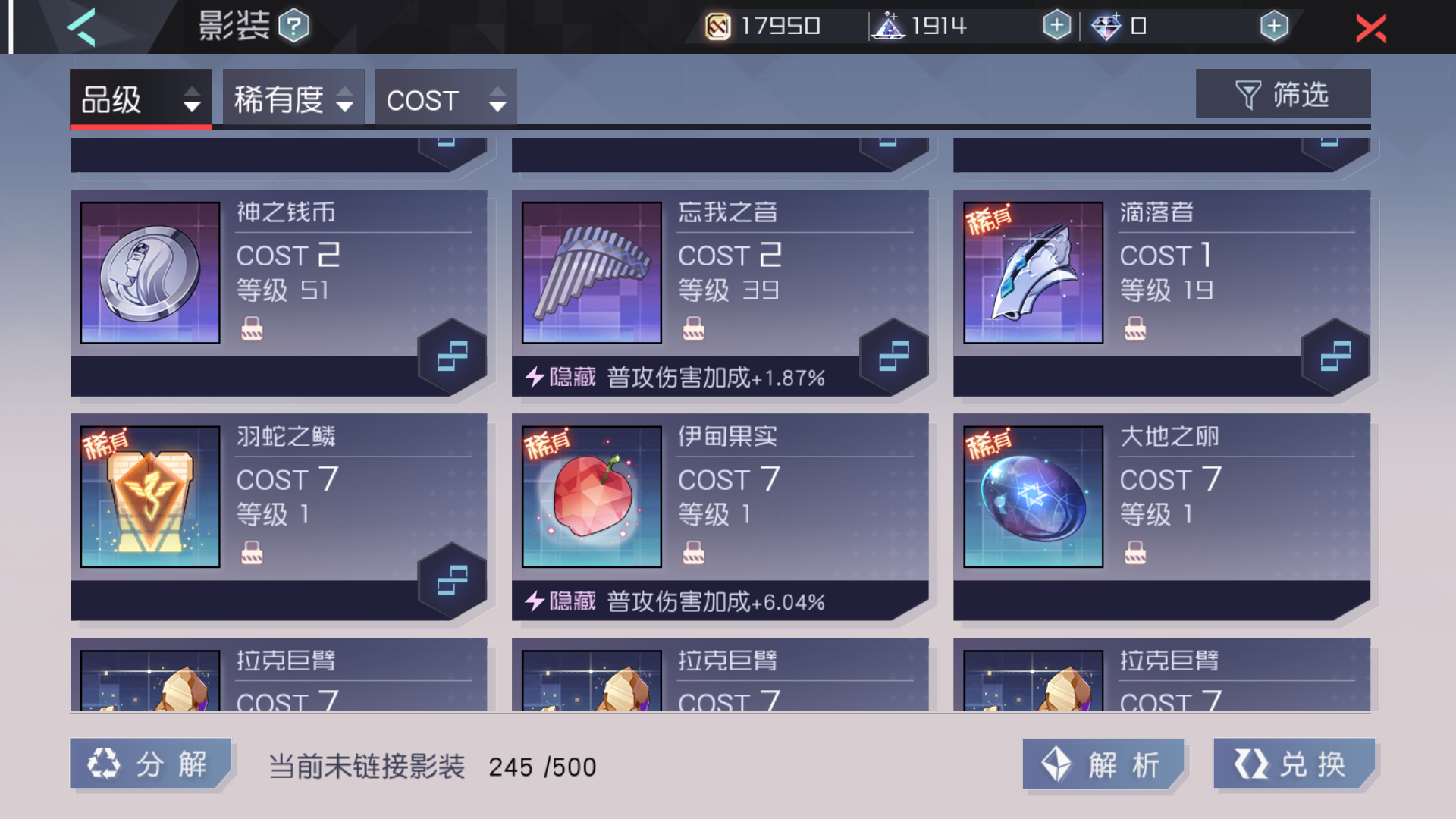Viewport: 1456px width, 819px height.
Task: Sort by 品级 dropdown
Action: [x=140, y=99]
